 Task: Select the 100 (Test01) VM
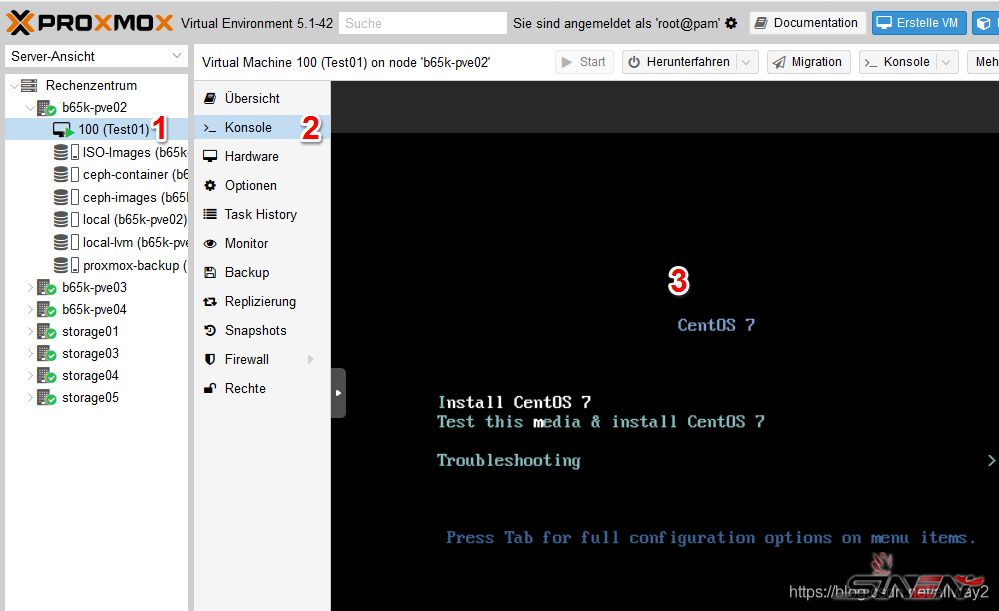[x=96, y=129]
